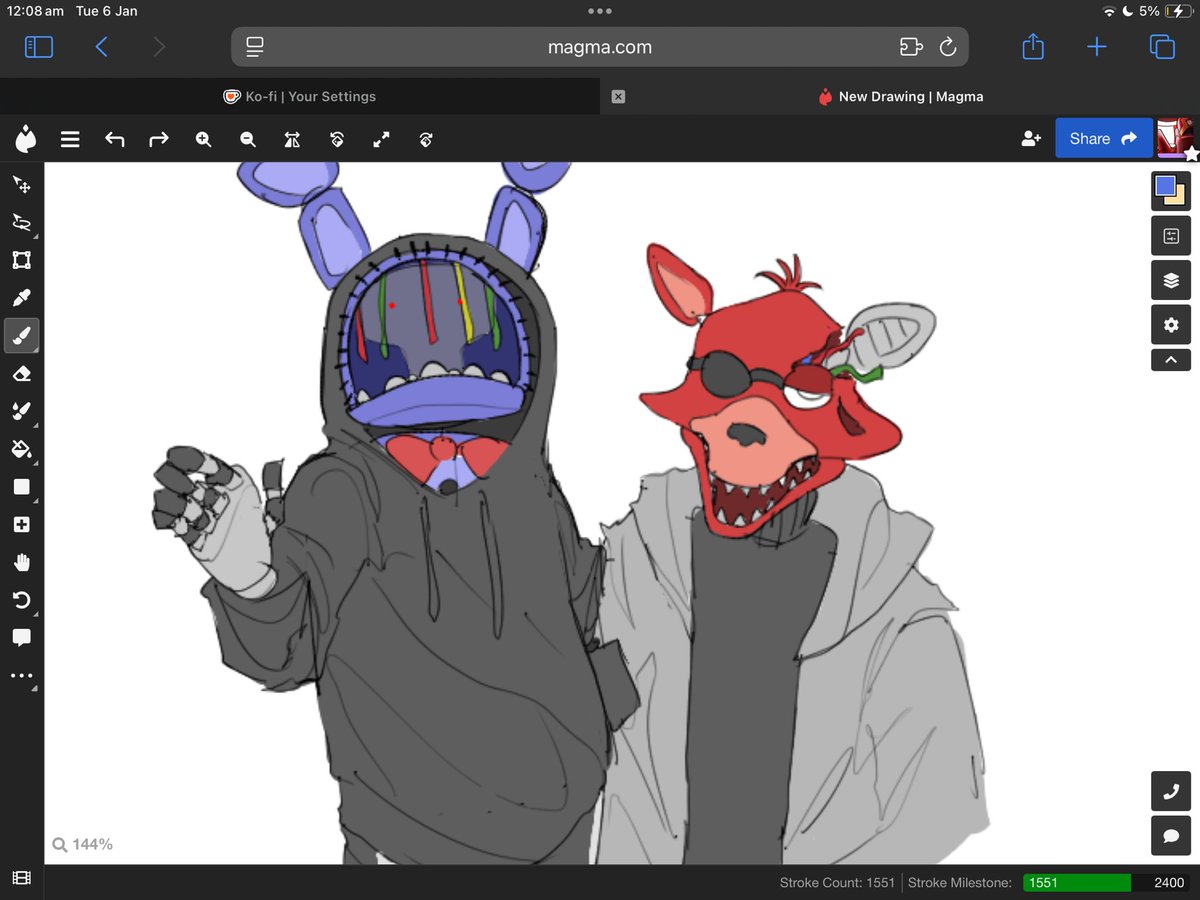Viewport: 1200px width, 900px height.
Task: Close the New Drawing Magma tab
Action: tap(618, 97)
